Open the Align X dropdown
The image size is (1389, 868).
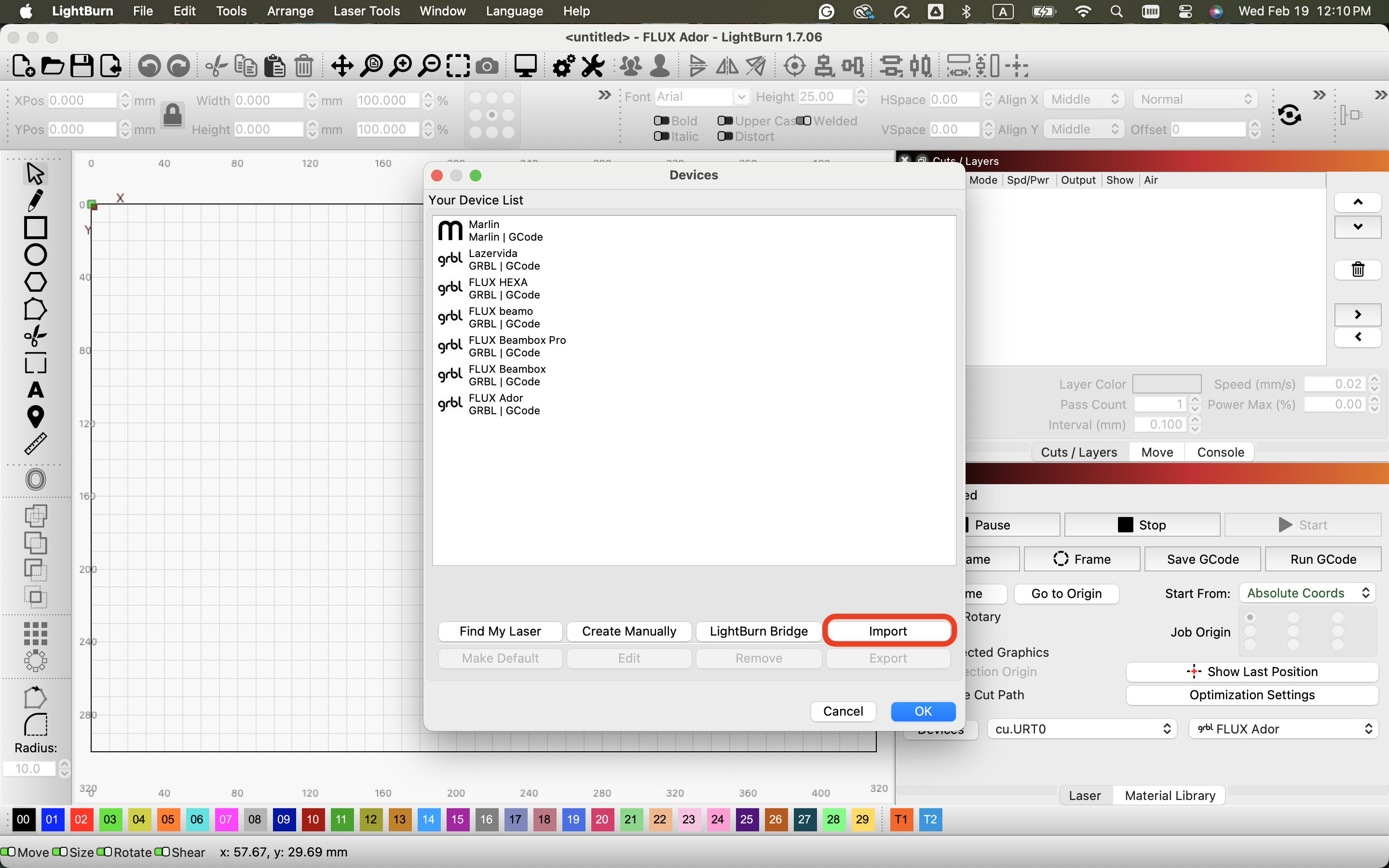(x=1084, y=99)
